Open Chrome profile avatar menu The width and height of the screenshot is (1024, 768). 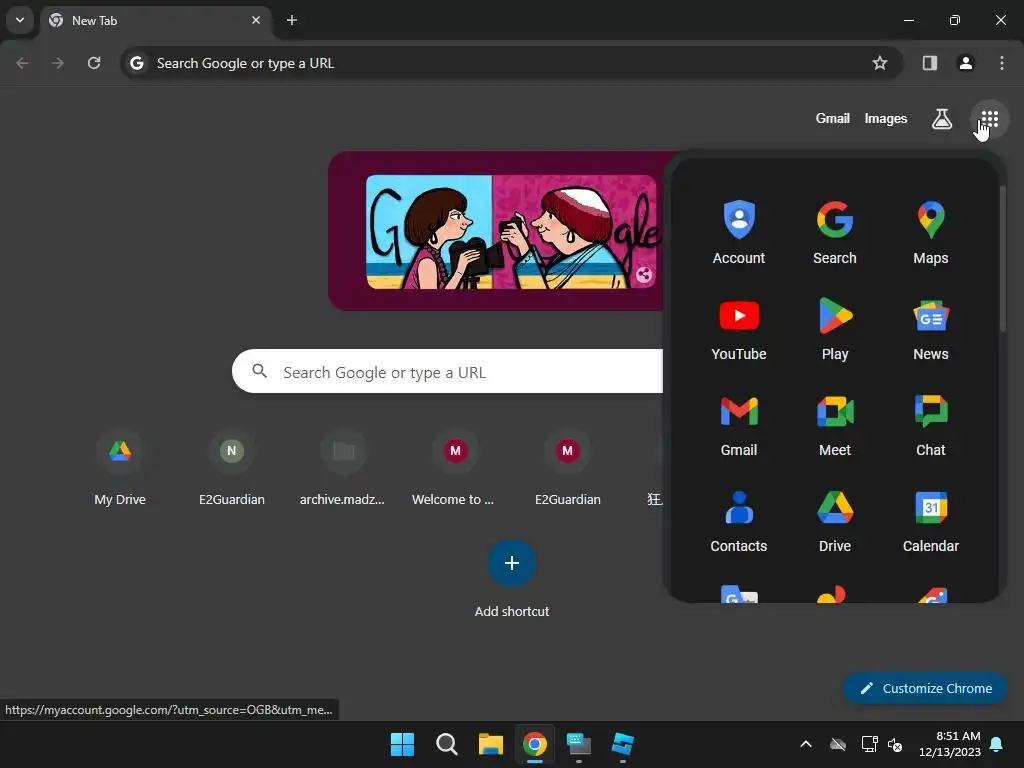point(965,63)
